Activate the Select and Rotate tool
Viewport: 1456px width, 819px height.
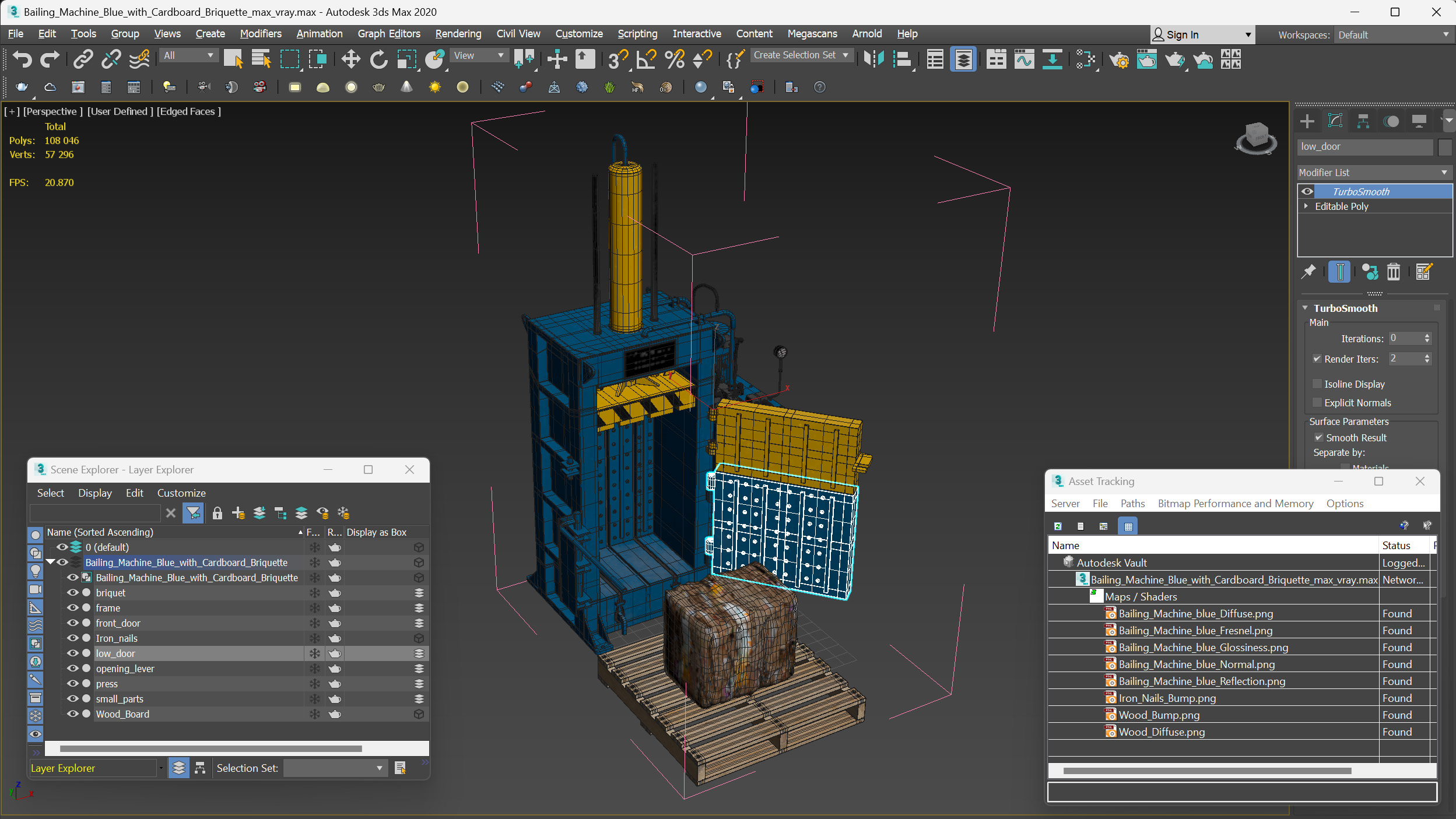pos(378,59)
